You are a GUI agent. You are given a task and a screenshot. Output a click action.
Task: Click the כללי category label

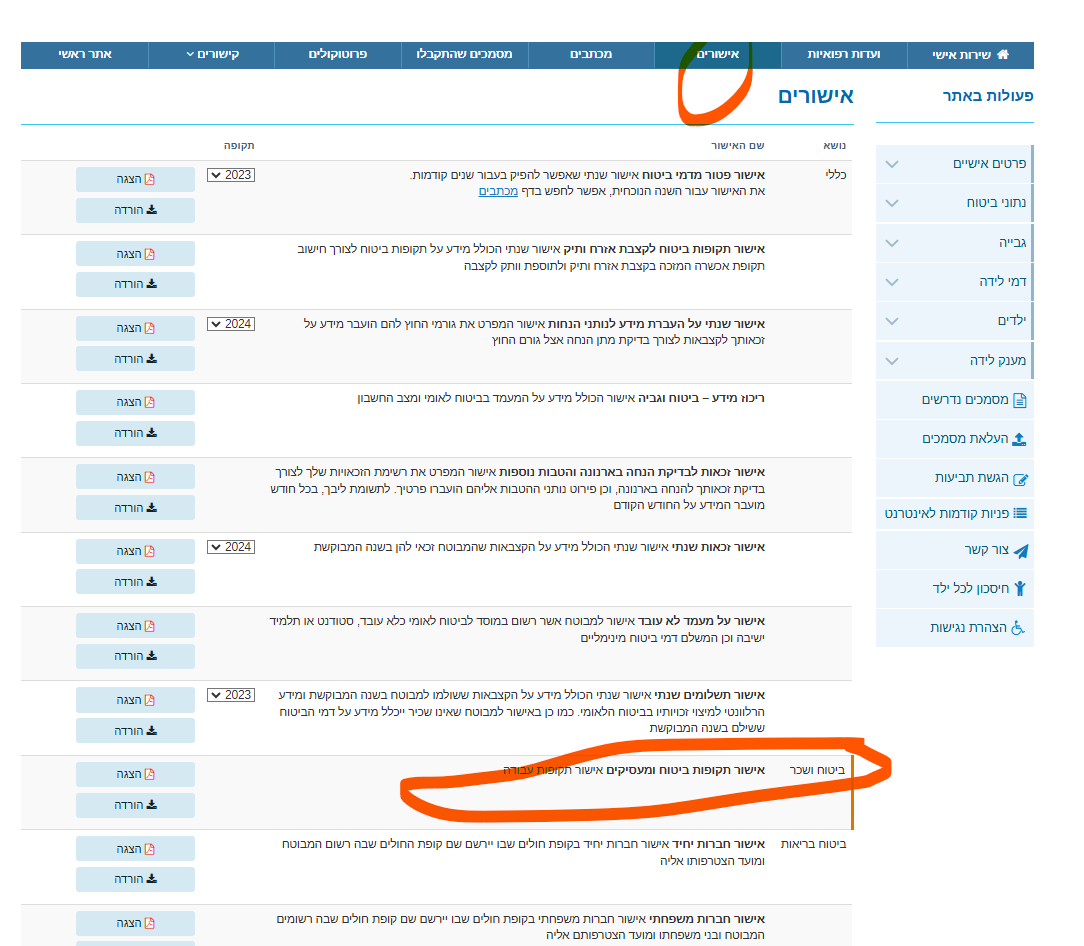coord(836,175)
